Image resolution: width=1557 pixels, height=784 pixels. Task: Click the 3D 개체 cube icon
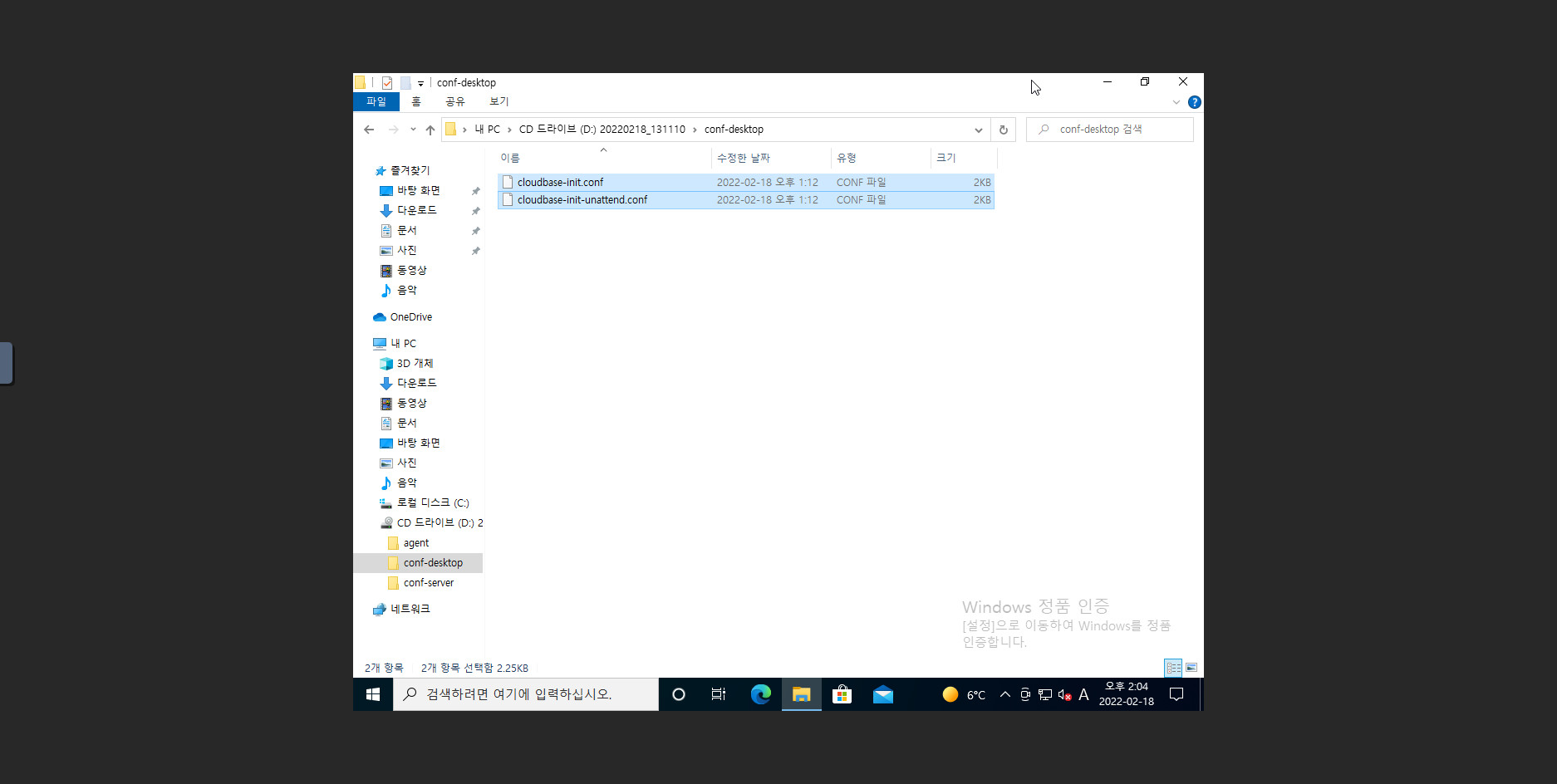[x=386, y=364]
